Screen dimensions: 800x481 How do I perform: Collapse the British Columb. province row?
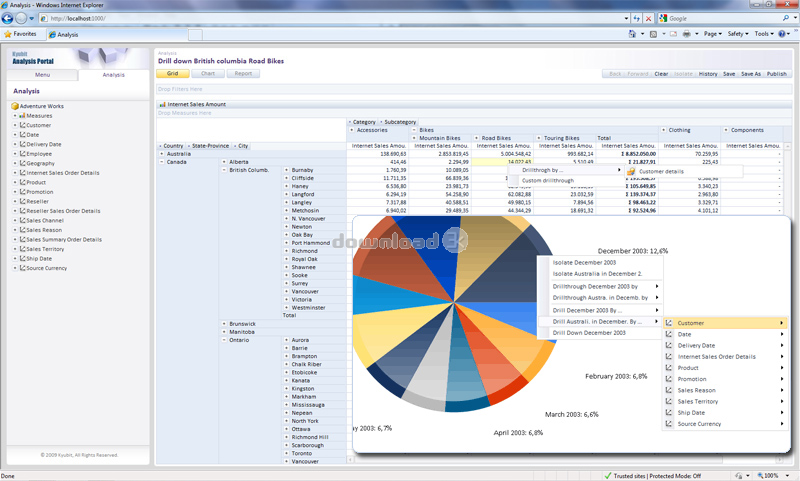tap(224, 170)
